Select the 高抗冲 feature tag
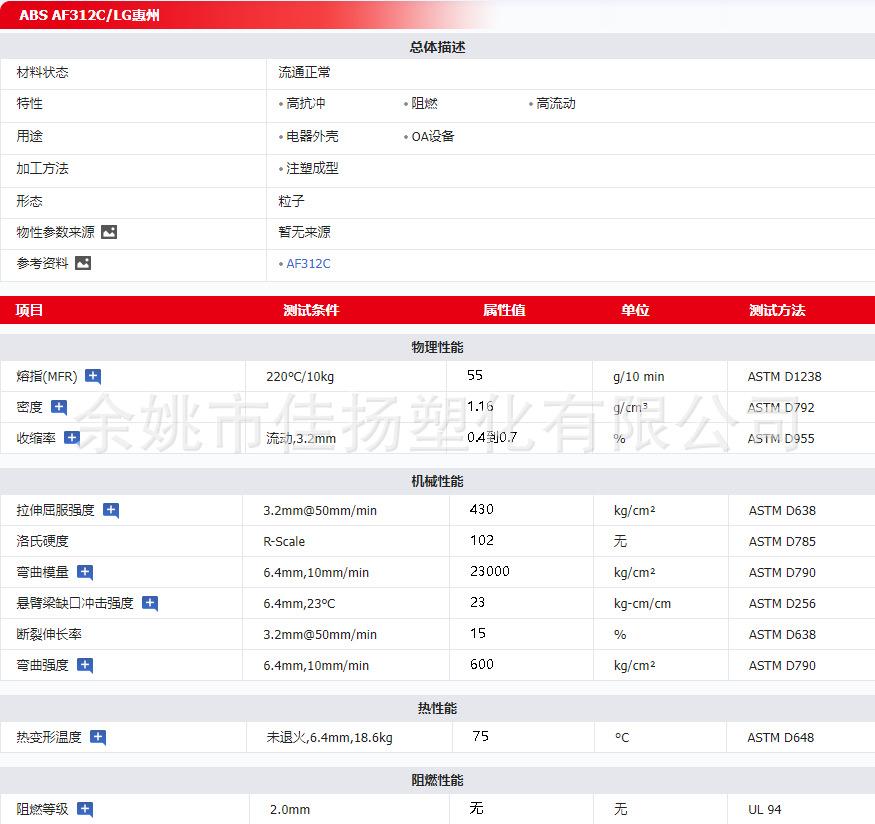 click(305, 104)
